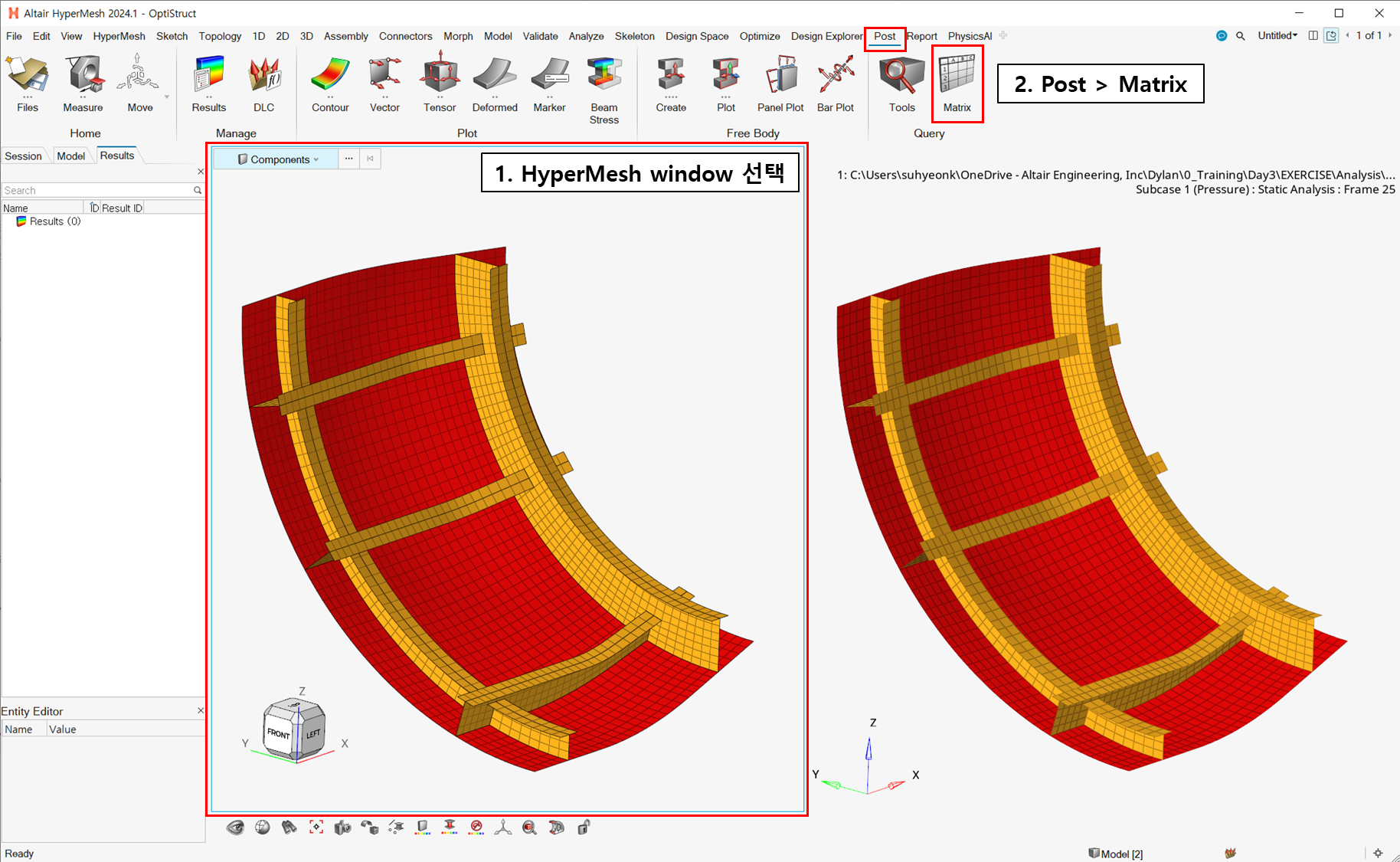Toggle the split page layout icon
Image resolution: width=1400 pixels, height=862 pixels.
tap(1313, 36)
